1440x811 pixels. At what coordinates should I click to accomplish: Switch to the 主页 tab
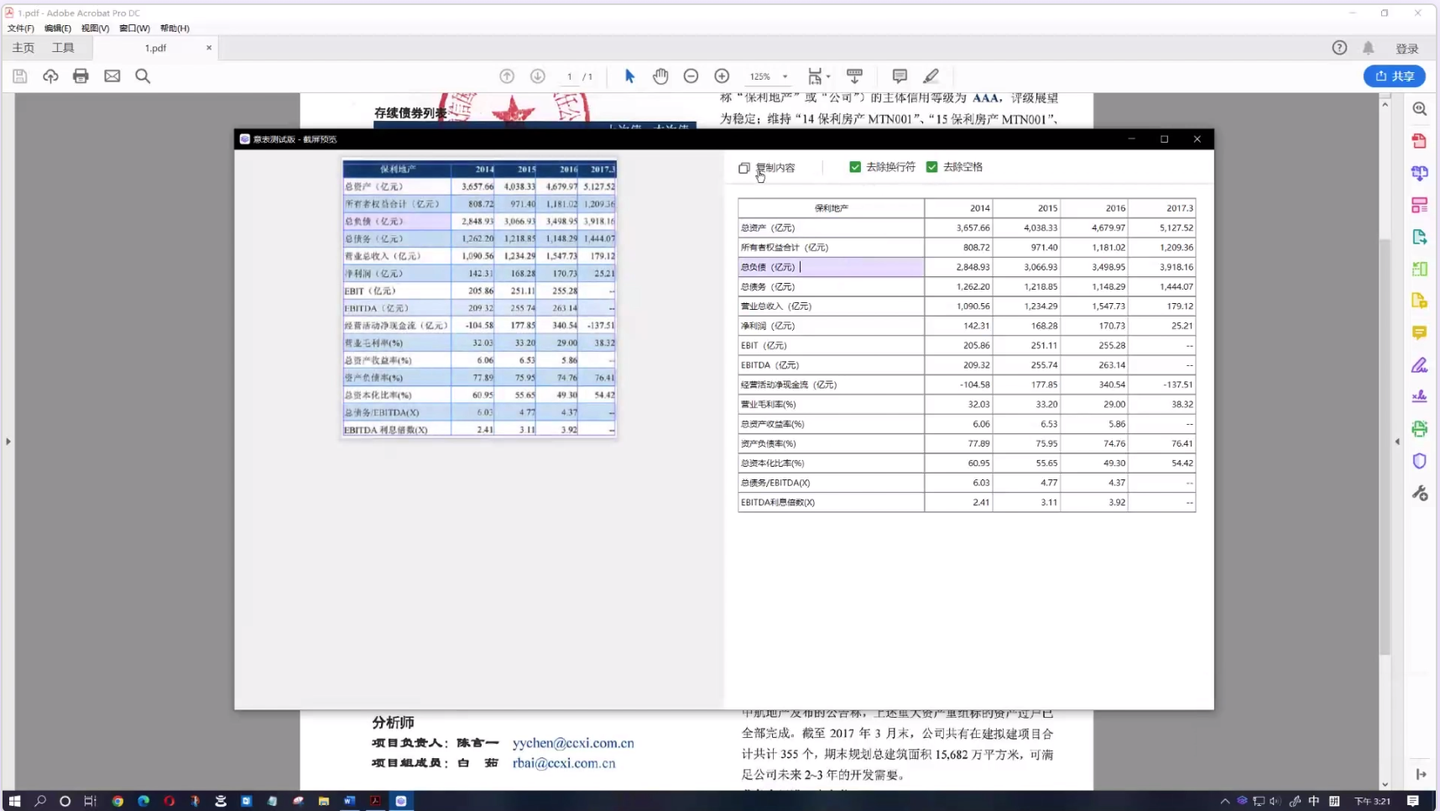22,47
